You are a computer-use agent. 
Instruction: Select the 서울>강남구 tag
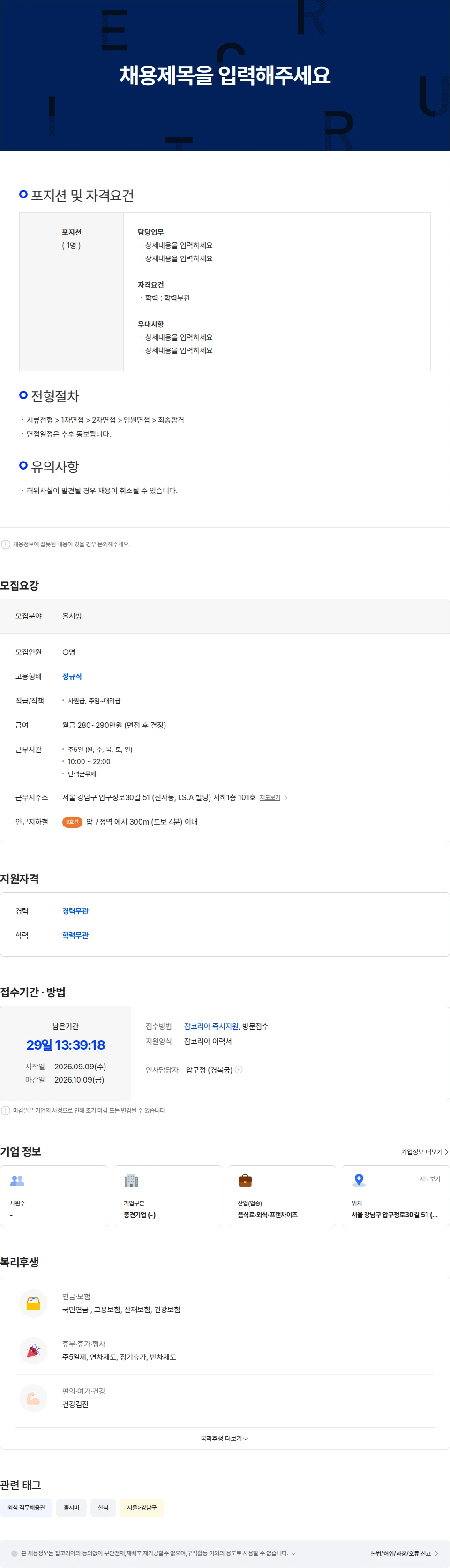coord(142,1508)
